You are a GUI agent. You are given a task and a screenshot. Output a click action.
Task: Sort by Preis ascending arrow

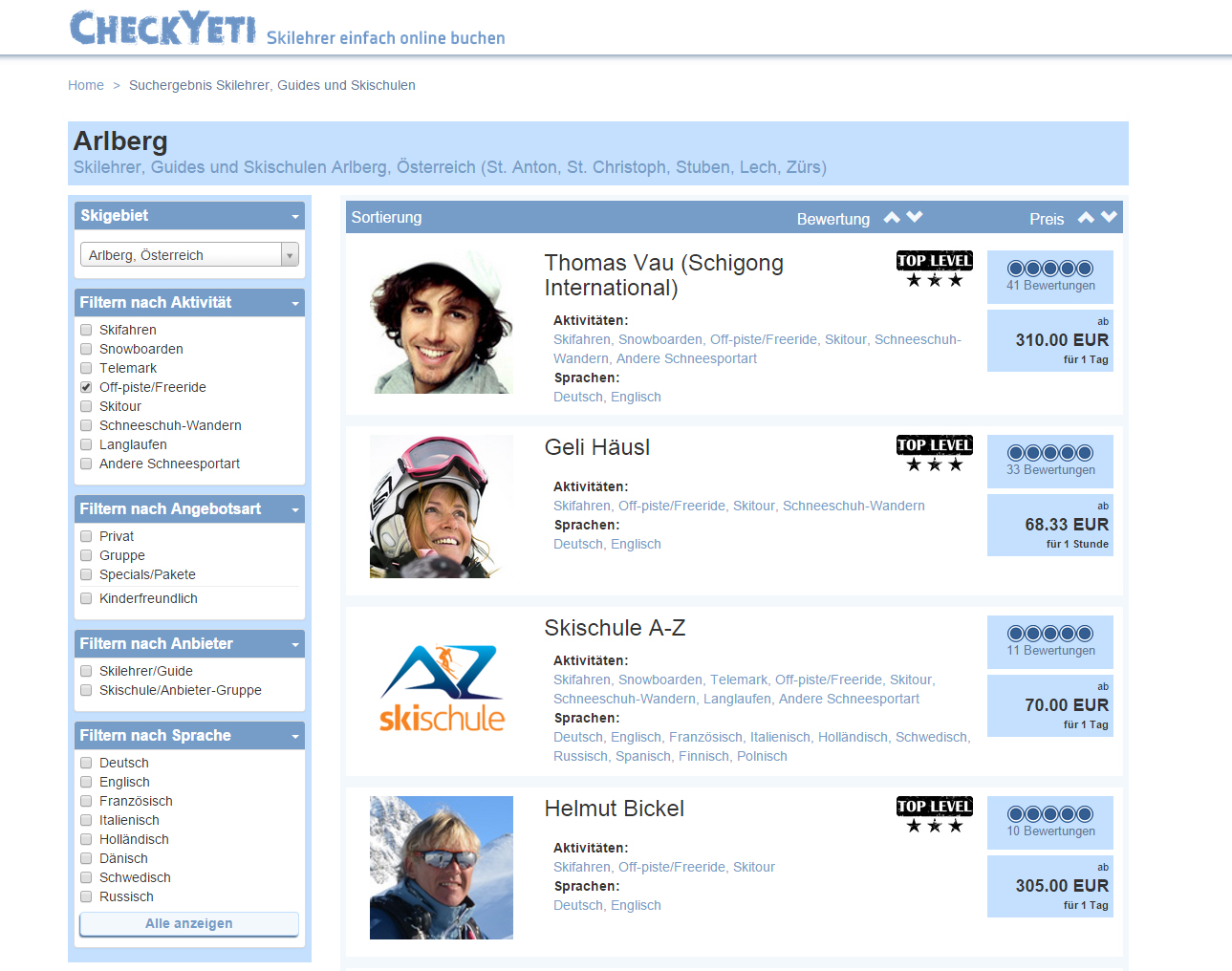[1086, 218]
